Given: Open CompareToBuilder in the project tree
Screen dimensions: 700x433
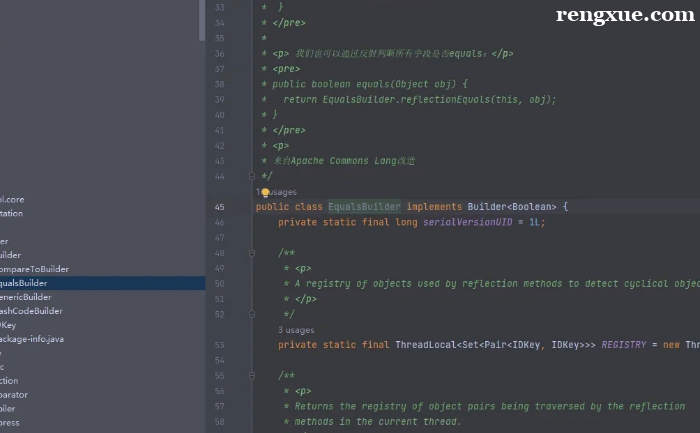Looking at the screenshot, I should (34, 269).
